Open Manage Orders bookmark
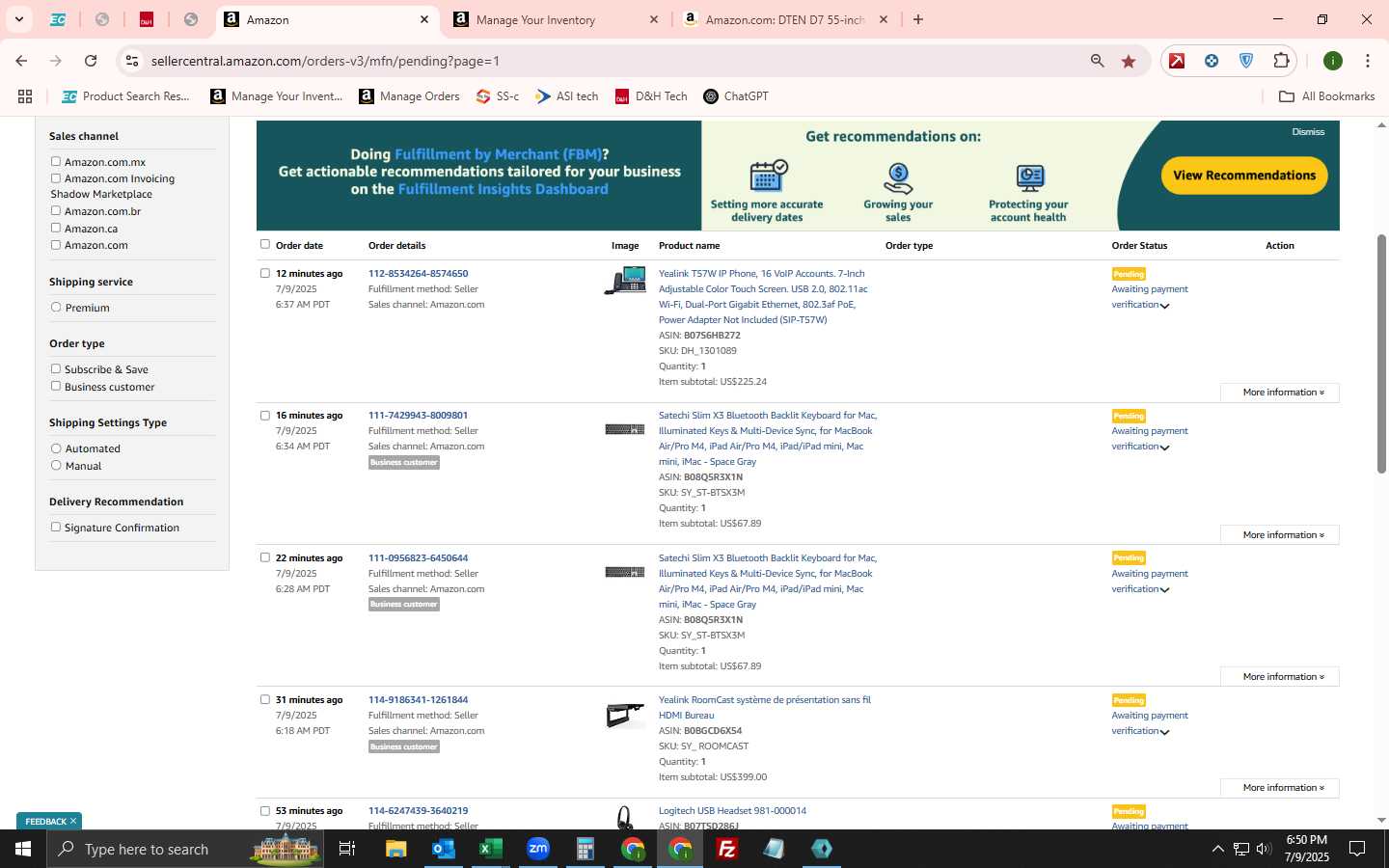Screen dimensions: 1389x868 click(x=409, y=96)
